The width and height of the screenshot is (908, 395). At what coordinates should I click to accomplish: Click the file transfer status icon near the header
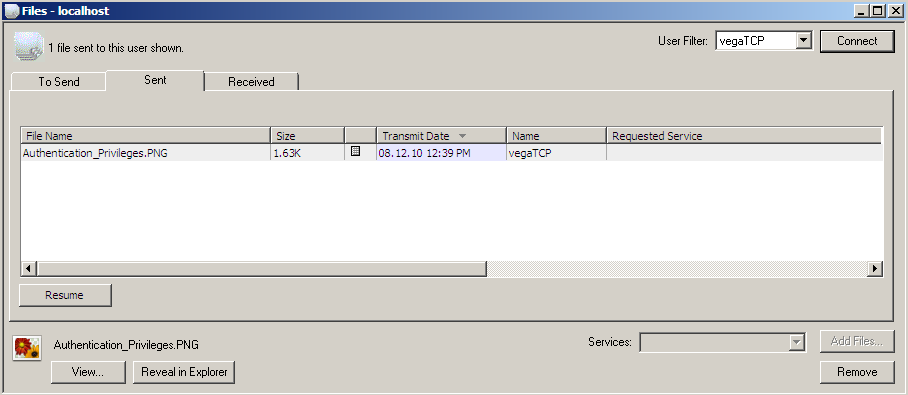click(29, 46)
